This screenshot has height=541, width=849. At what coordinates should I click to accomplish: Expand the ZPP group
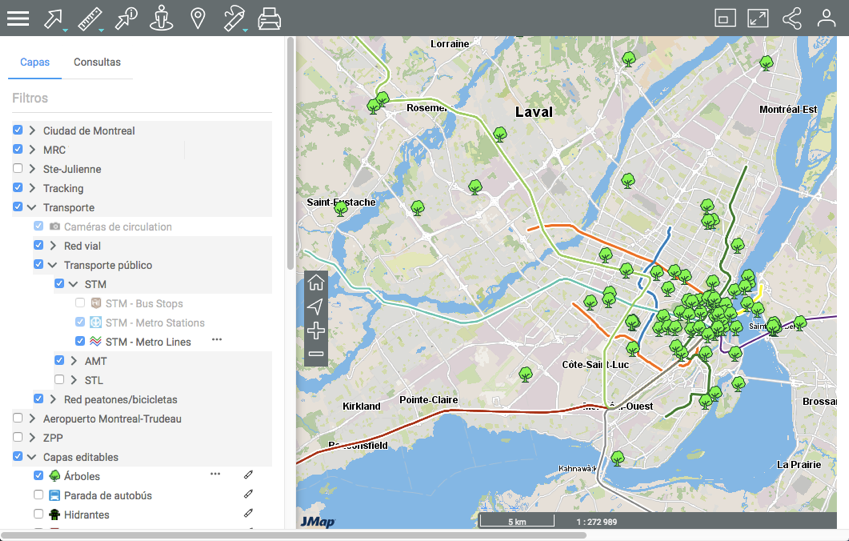click(x=32, y=438)
